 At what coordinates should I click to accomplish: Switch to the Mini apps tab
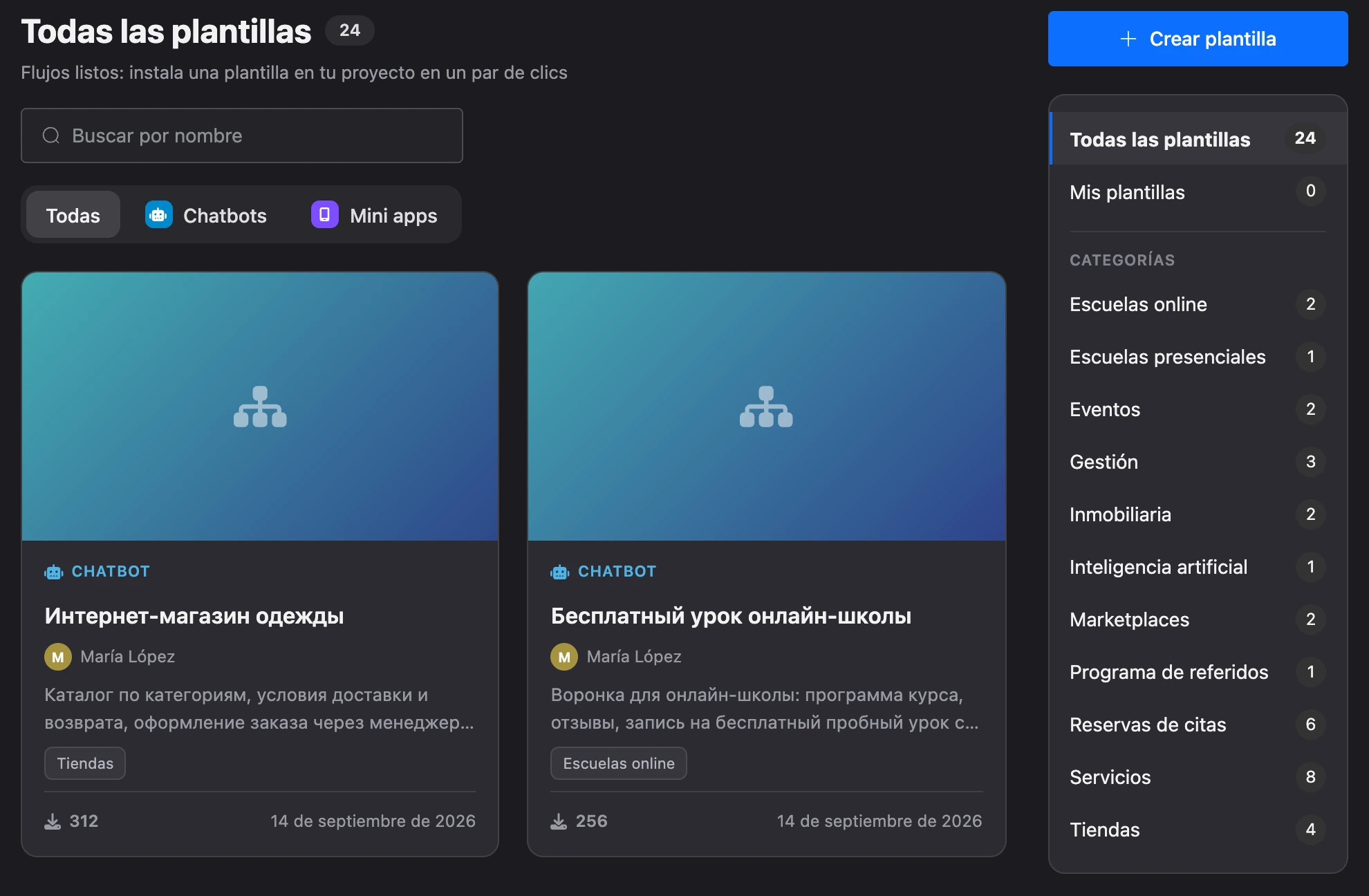tap(374, 215)
